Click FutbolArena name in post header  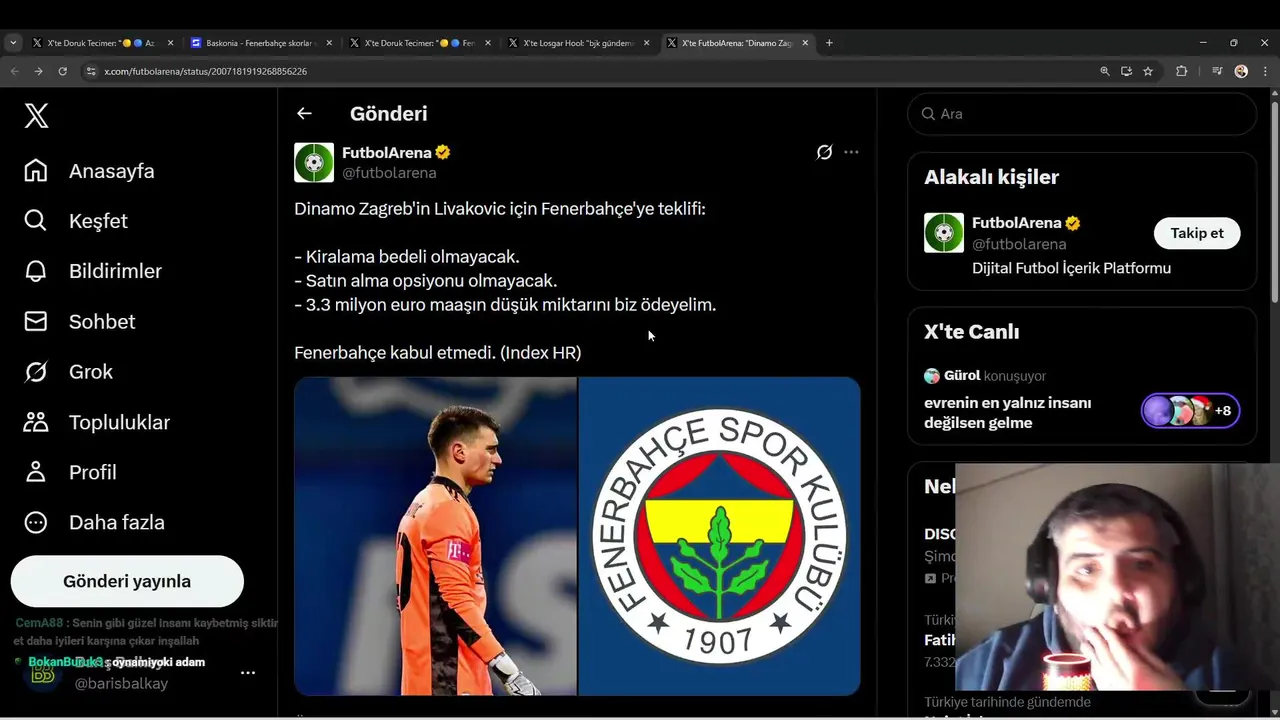(x=387, y=152)
